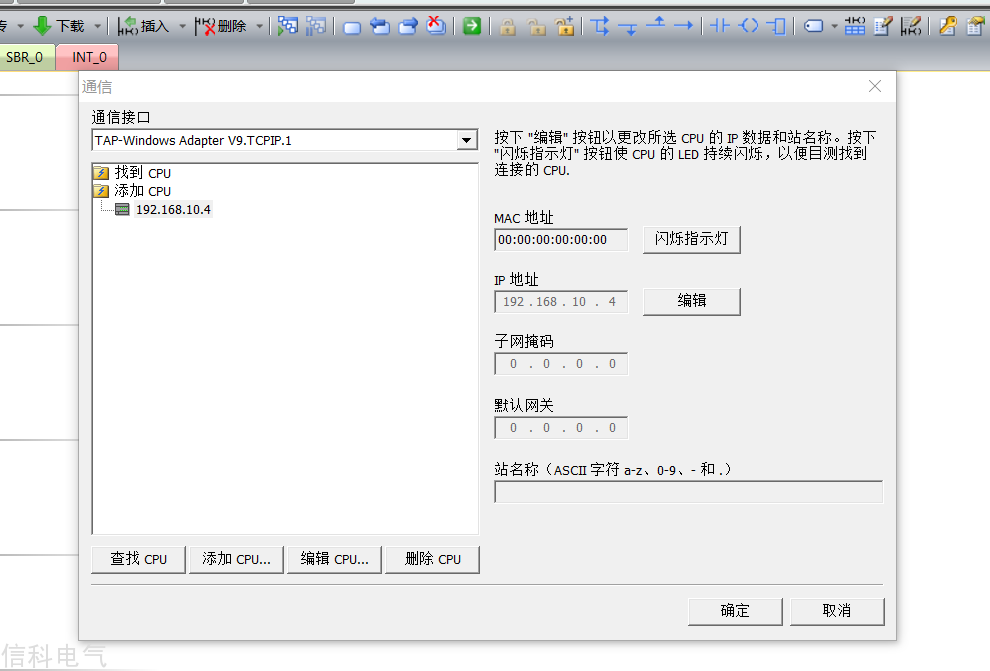
Task: Click the subnet mask field
Action: click(x=561, y=364)
